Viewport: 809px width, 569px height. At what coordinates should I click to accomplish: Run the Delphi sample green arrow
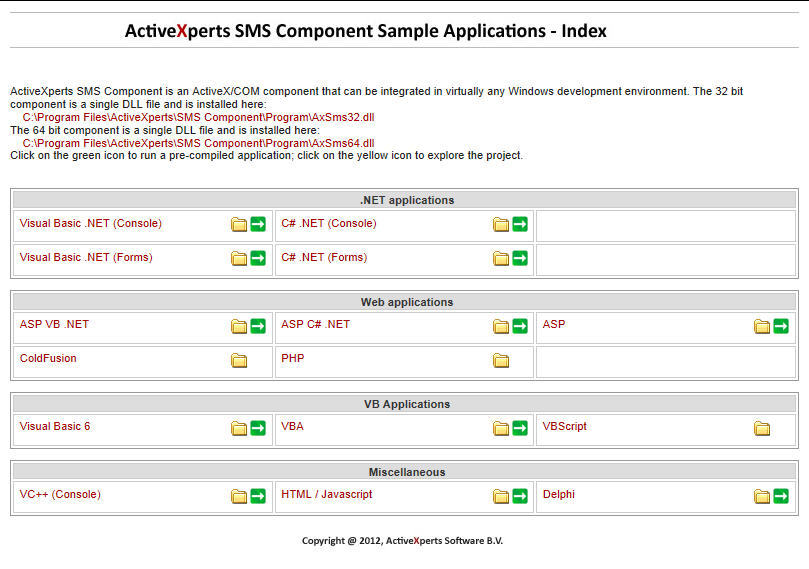781,496
